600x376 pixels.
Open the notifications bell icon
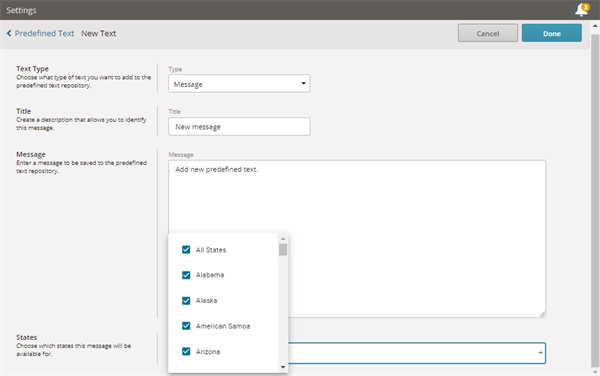pos(582,10)
